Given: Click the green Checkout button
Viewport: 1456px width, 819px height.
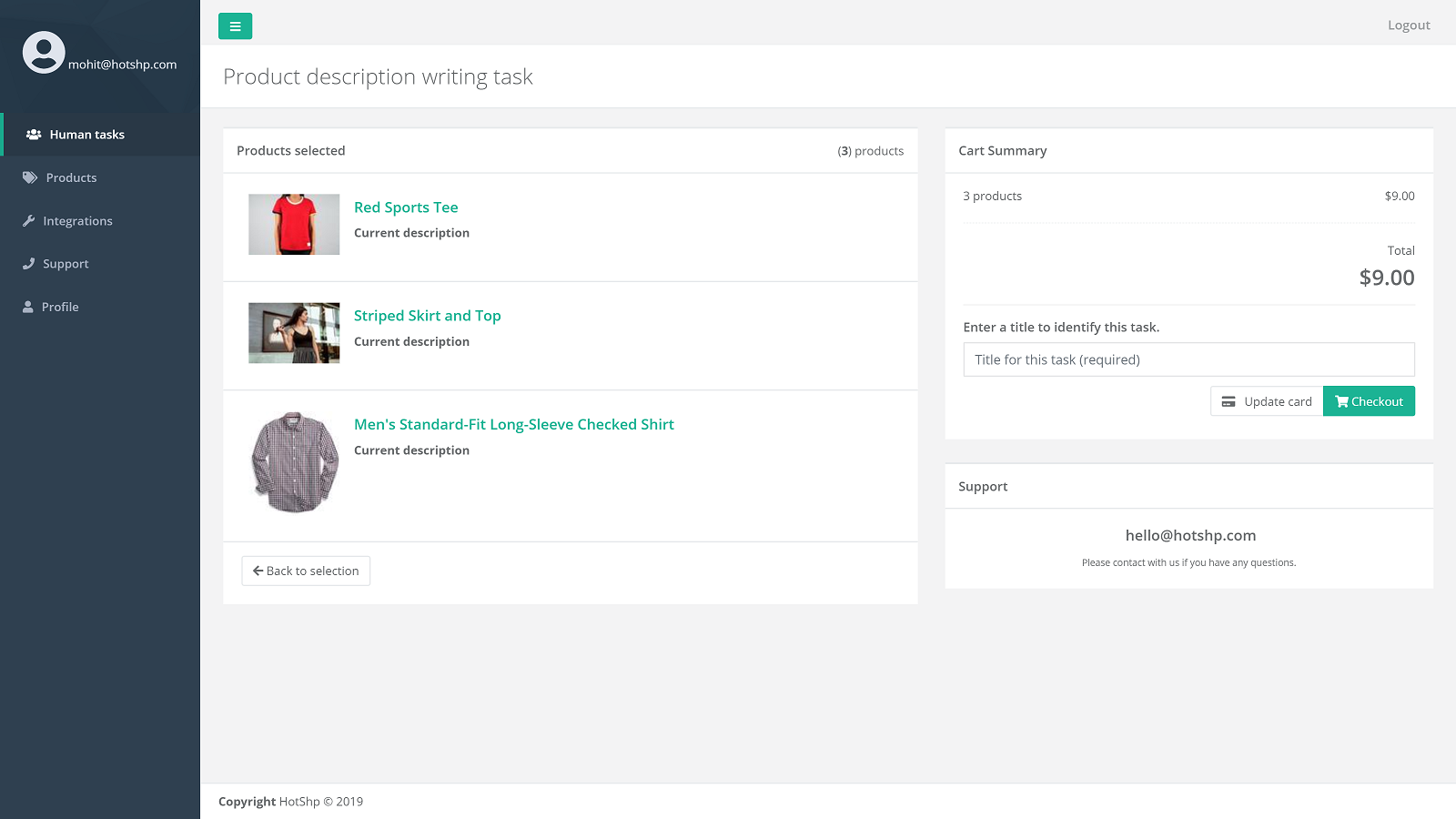Looking at the screenshot, I should (x=1369, y=401).
